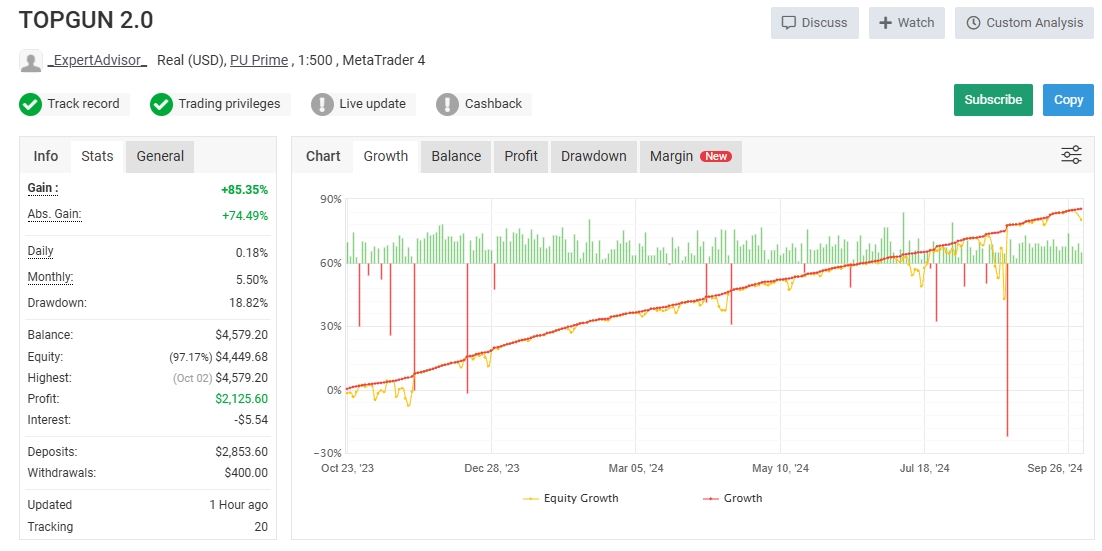Click the 1 Hour ago updated value
The width and height of the screenshot is (1102, 551).
[x=238, y=505]
